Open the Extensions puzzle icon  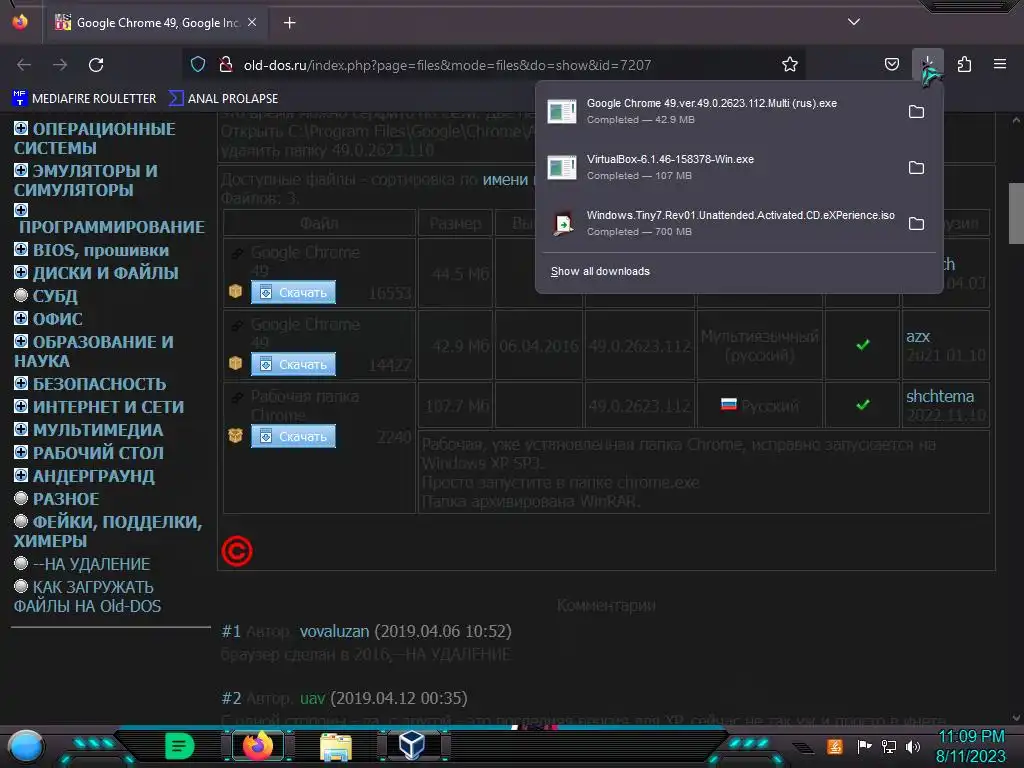pyautogui.click(x=964, y=65)
